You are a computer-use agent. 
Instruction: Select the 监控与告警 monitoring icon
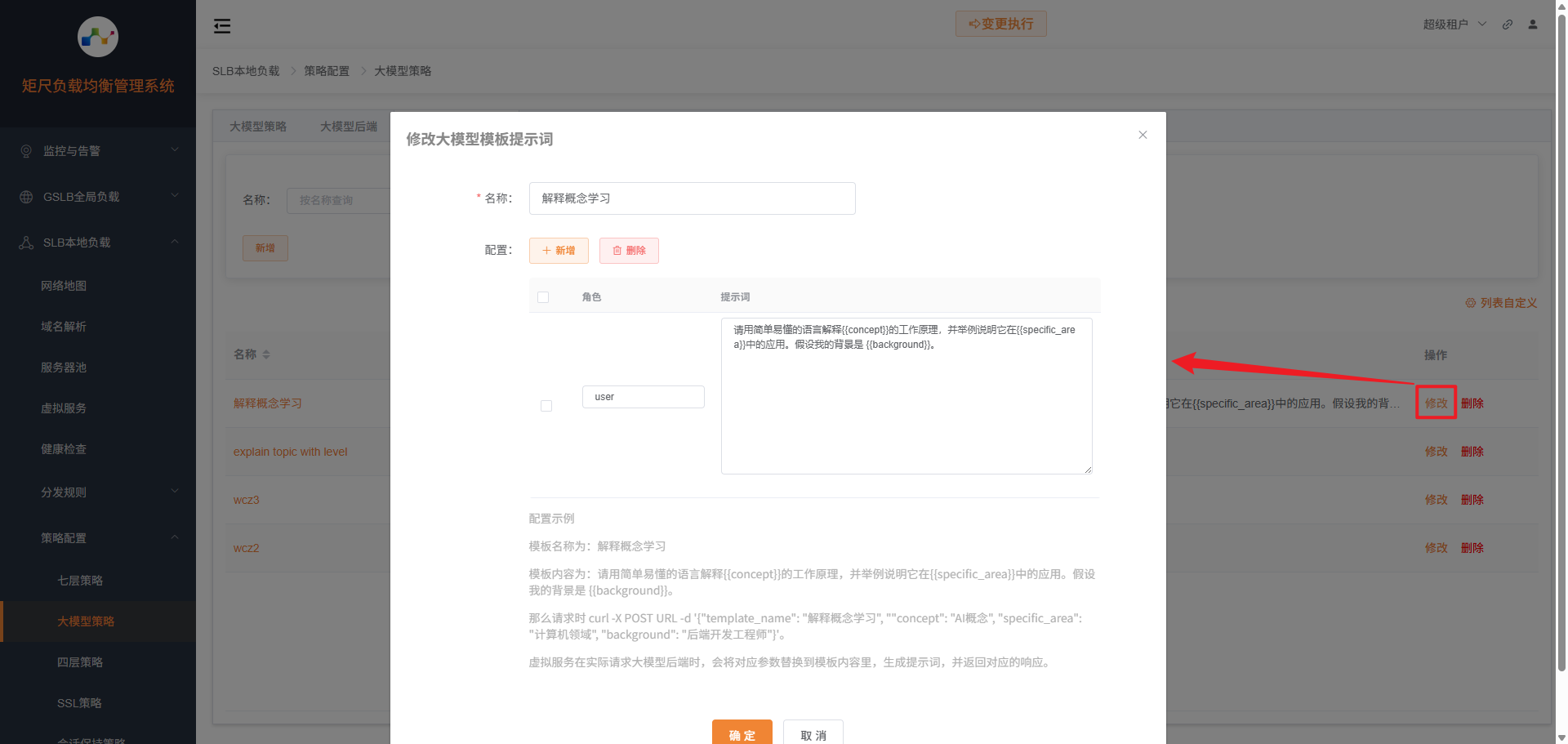pos(24,150)
